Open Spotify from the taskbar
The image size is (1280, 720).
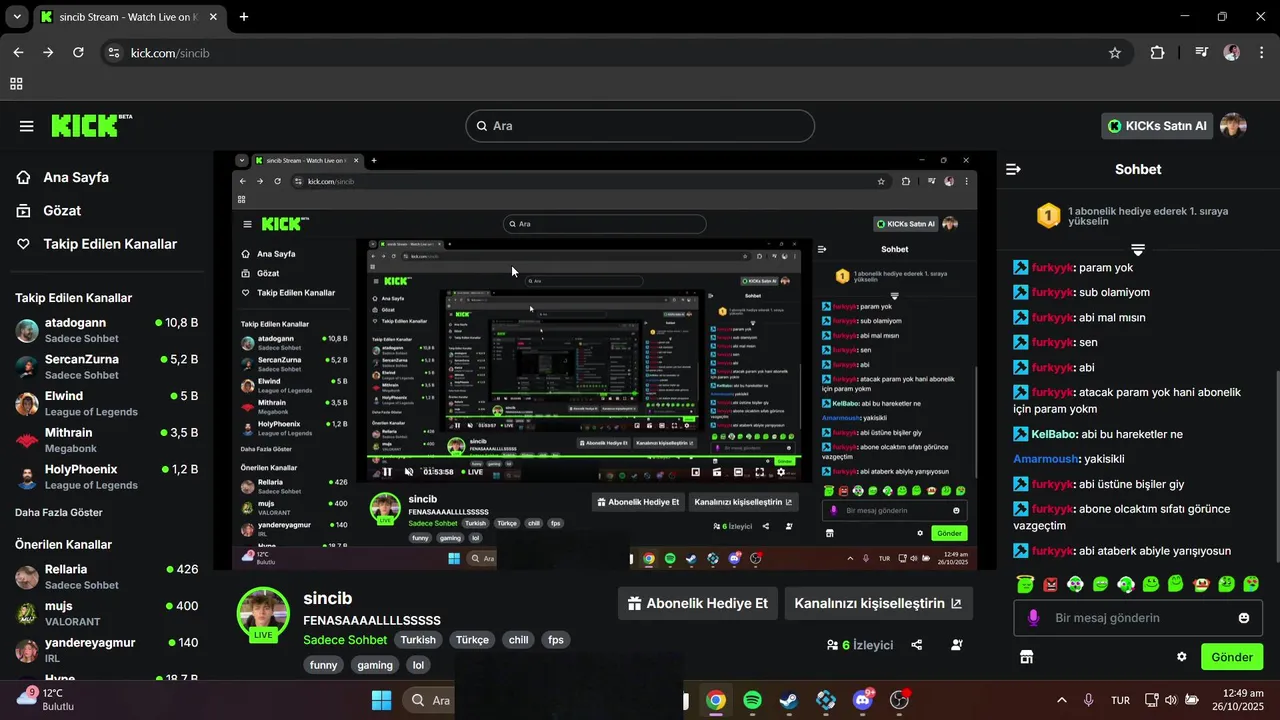tap(752, 700)
